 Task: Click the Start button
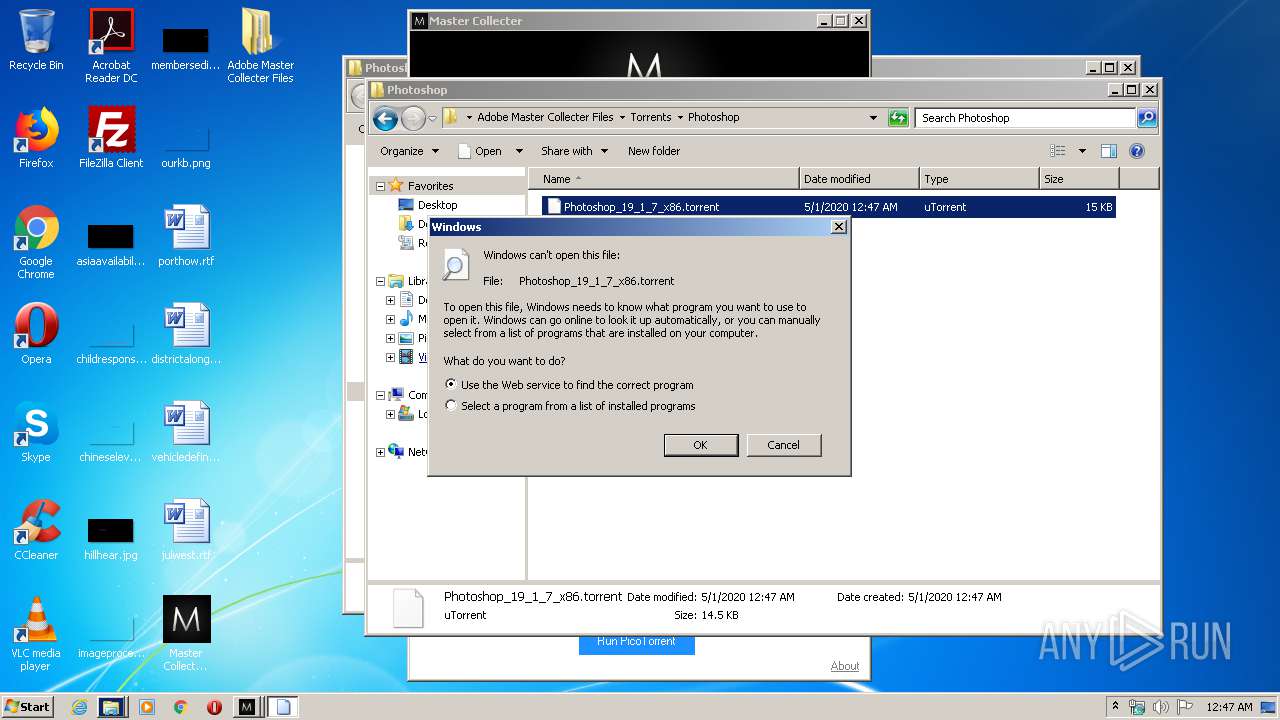[28, 707]
